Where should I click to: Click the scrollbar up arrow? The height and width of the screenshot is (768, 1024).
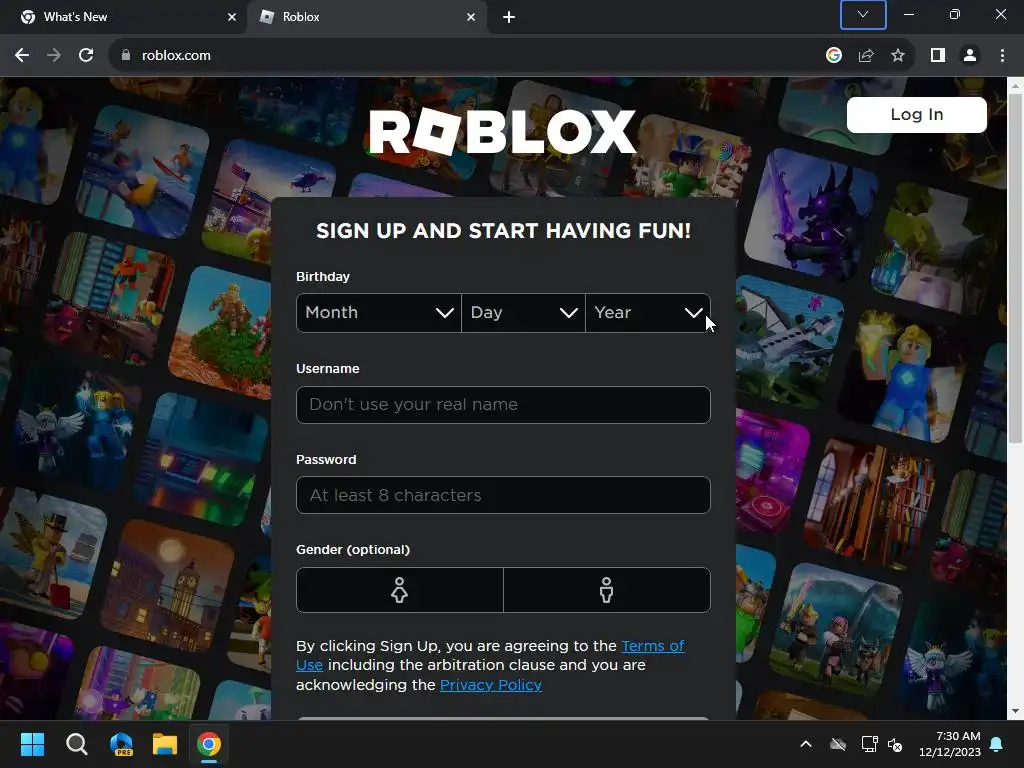[1015, 85]
